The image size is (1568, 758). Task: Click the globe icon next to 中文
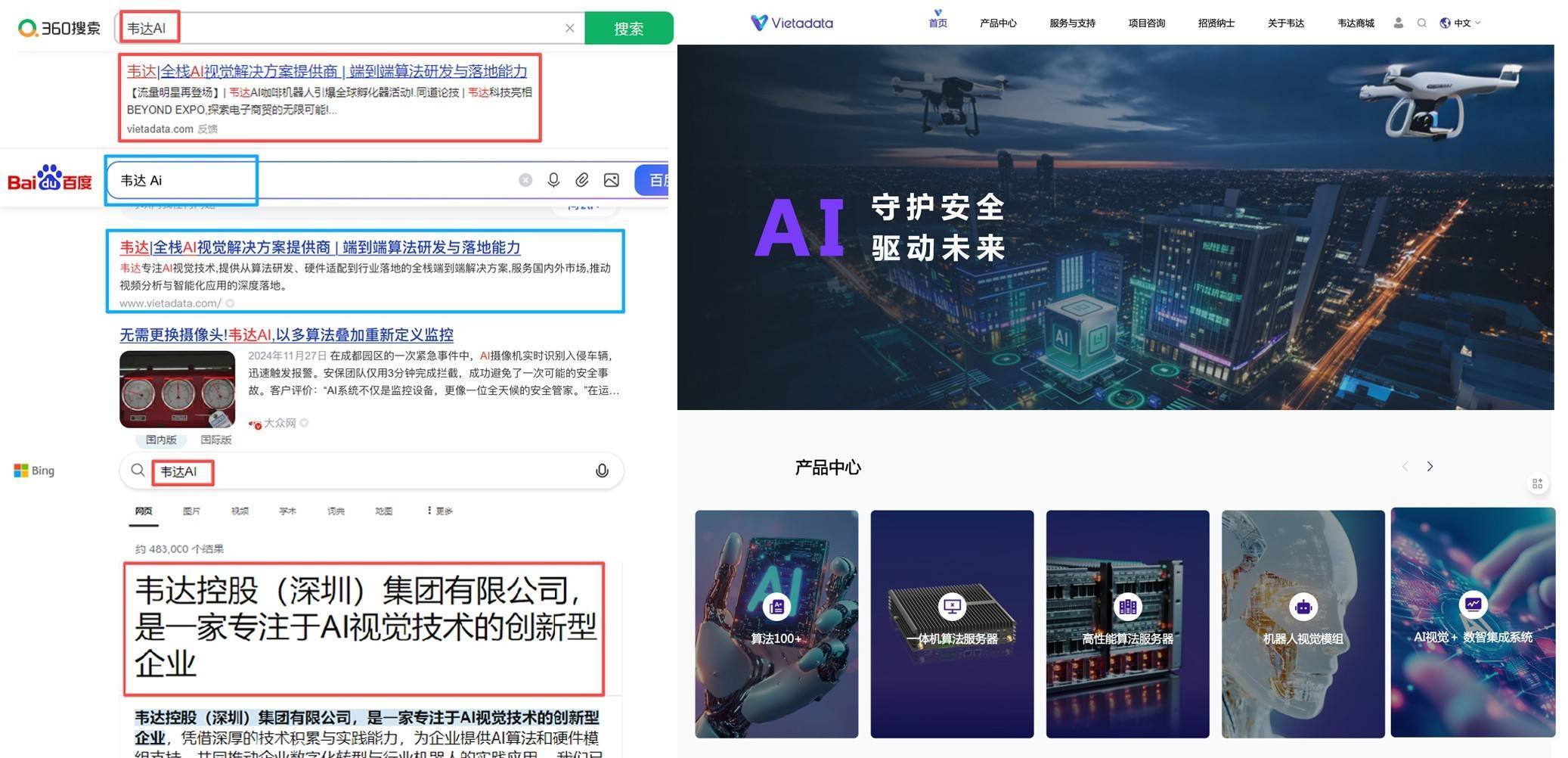1444,23
